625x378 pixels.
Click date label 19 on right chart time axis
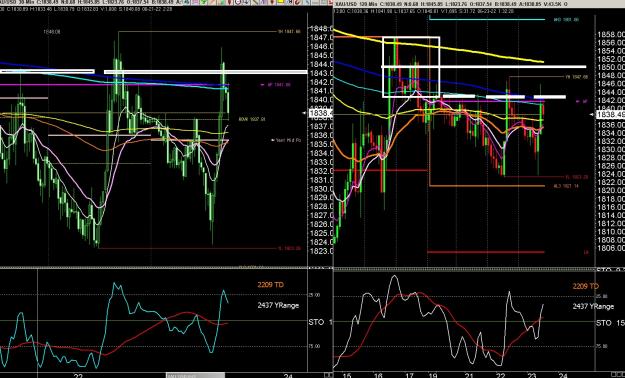point(434,376)
